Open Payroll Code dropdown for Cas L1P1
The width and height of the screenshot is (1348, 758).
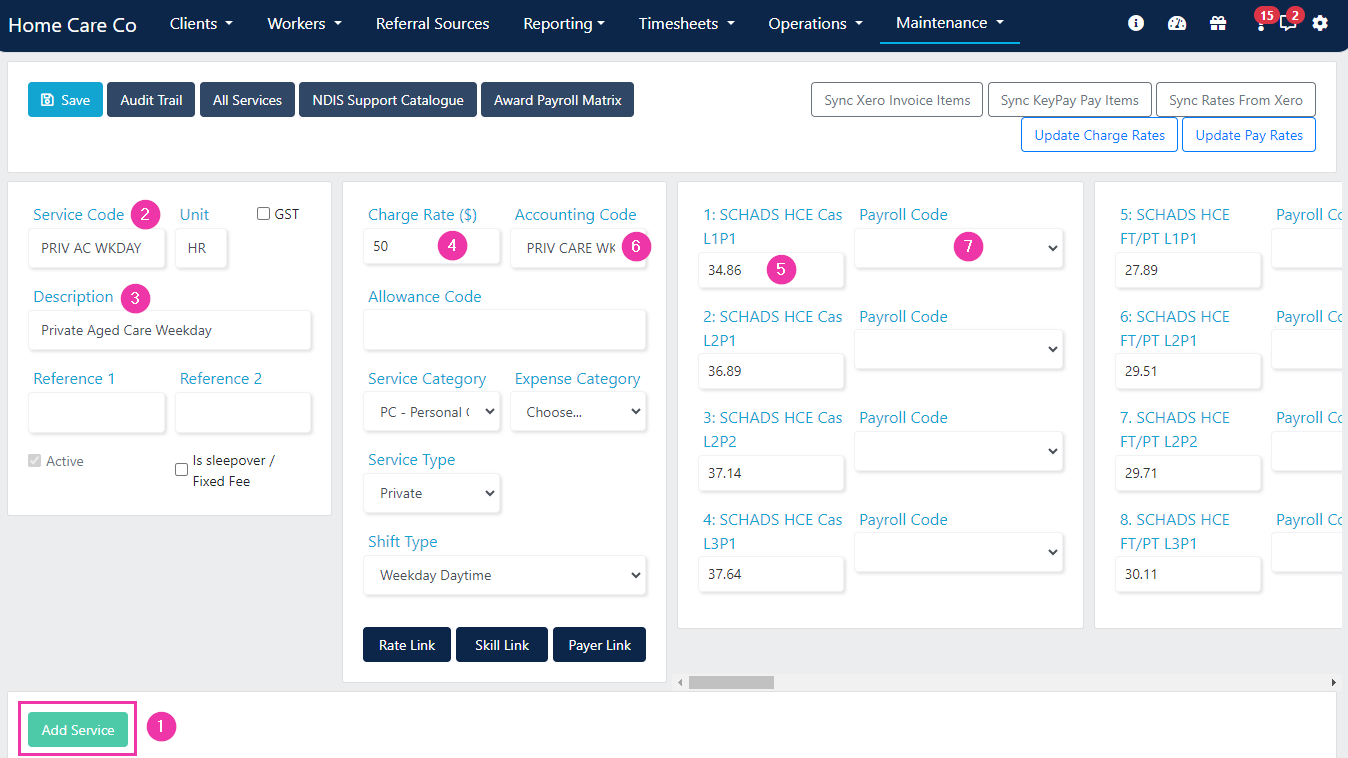pyautogui.click(x=959, y=248)
